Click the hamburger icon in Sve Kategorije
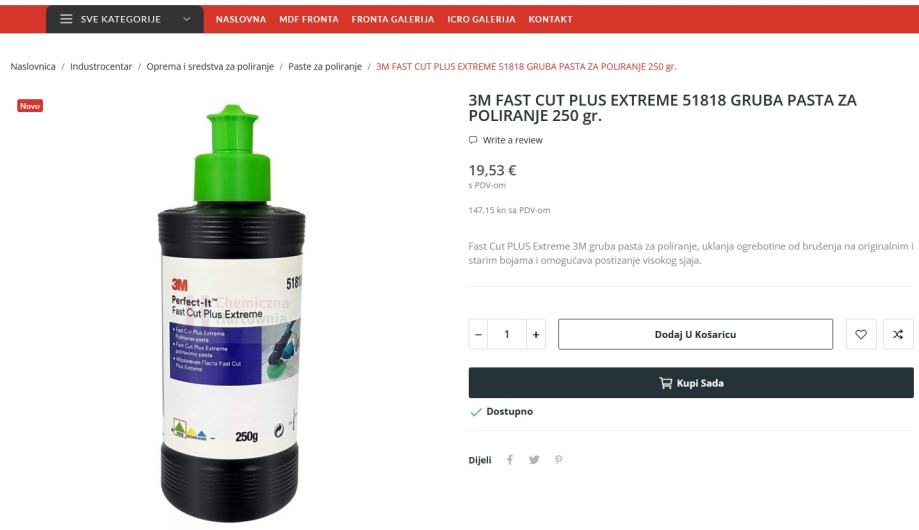The width and height of the screenshot is (919, 530). point(66,19)
